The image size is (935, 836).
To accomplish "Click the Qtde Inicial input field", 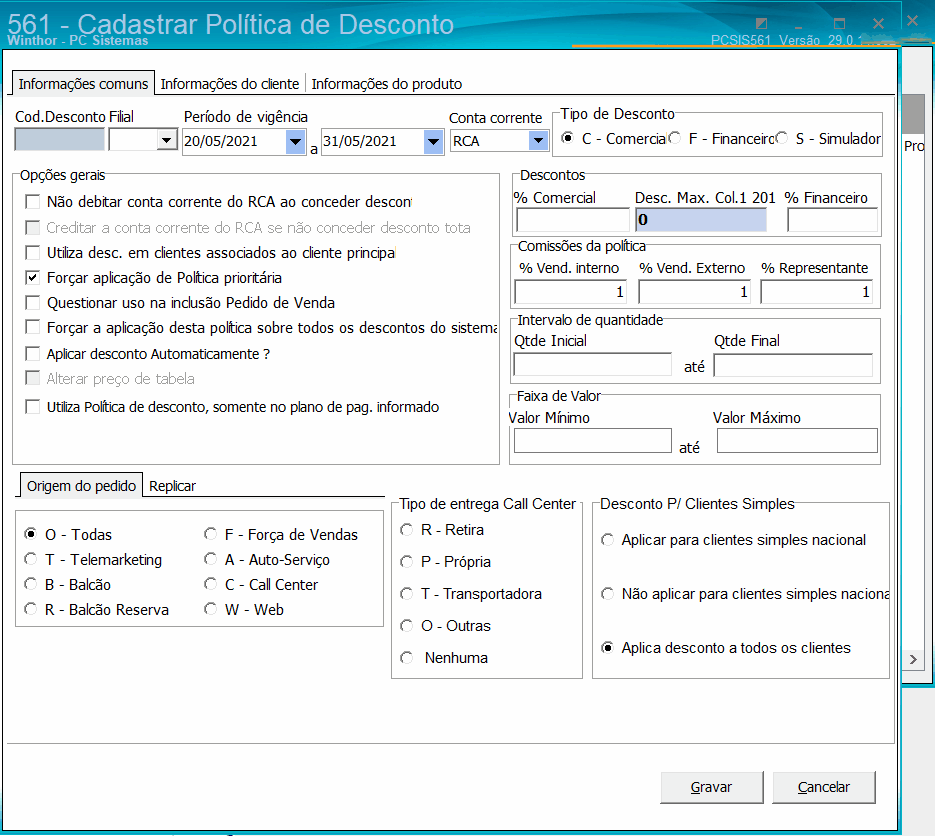I will [593, 365].
